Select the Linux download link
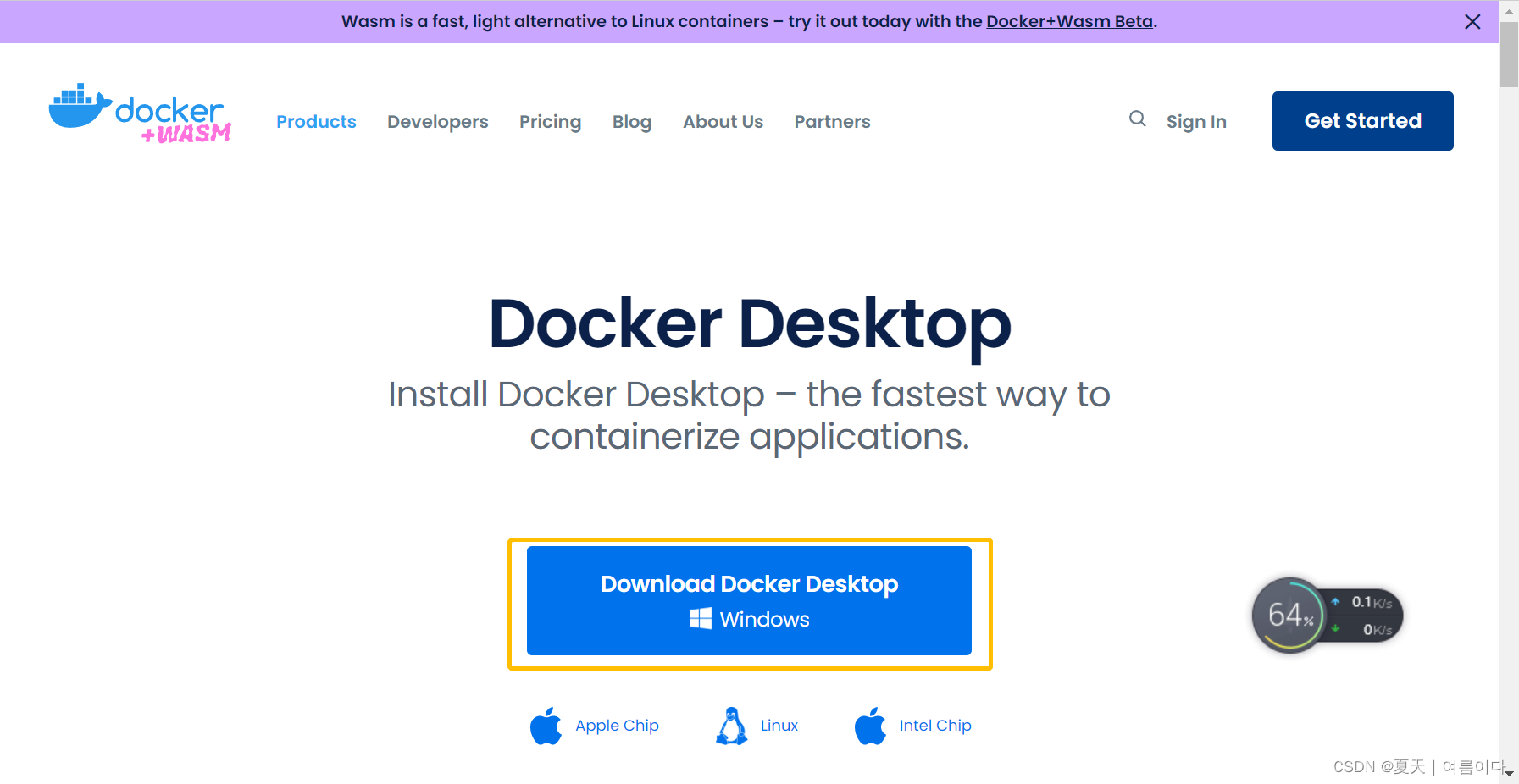Viewport: 1519px width, 784px height. [779, 726]
